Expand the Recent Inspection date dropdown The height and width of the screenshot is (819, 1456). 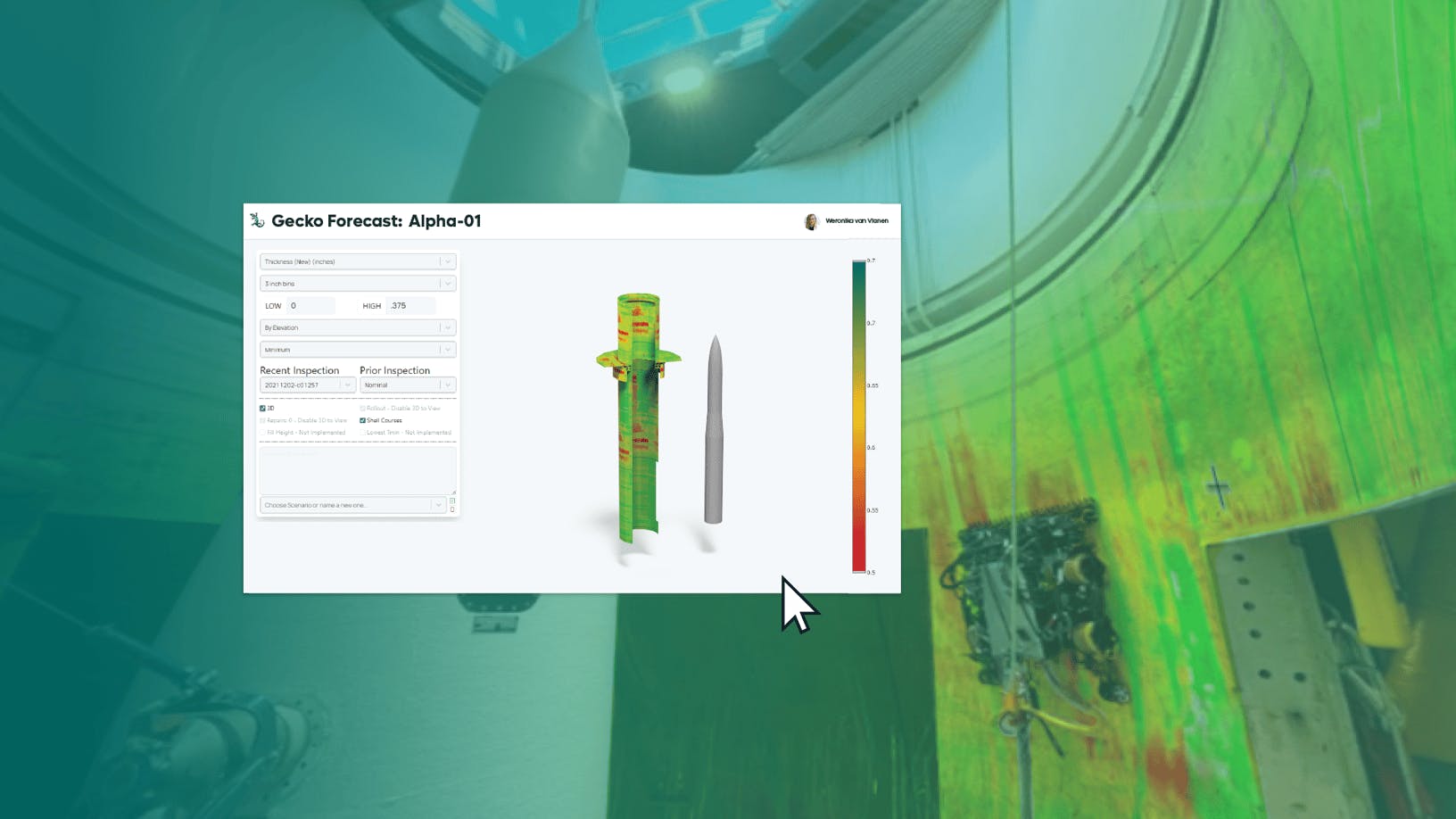coord(308,385)
